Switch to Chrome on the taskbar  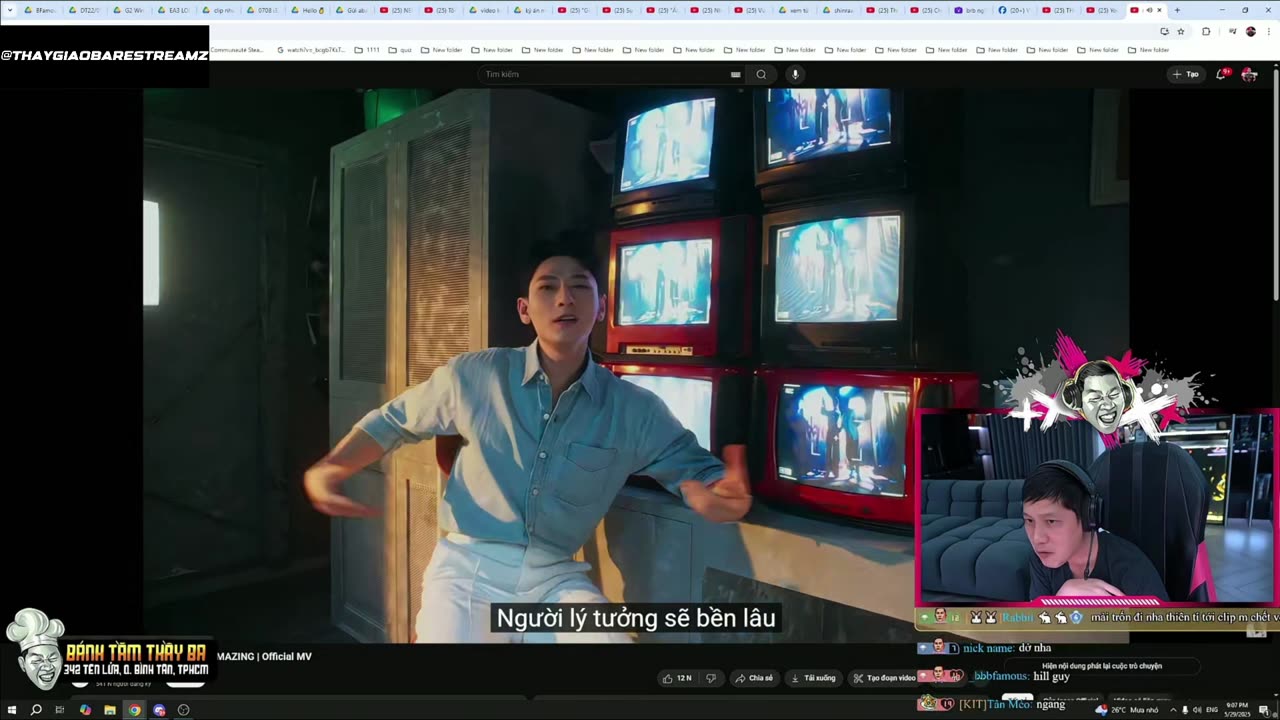pos(134,710)
